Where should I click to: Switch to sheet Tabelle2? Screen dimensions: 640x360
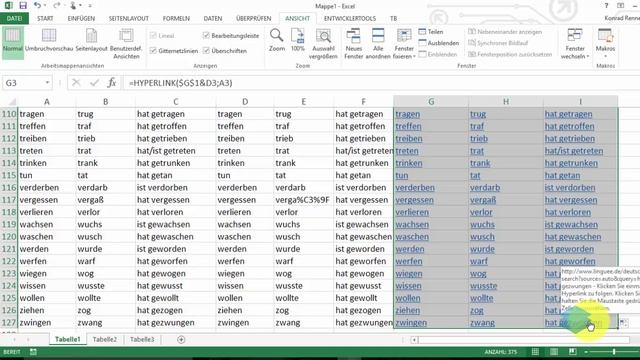(104, 340)
